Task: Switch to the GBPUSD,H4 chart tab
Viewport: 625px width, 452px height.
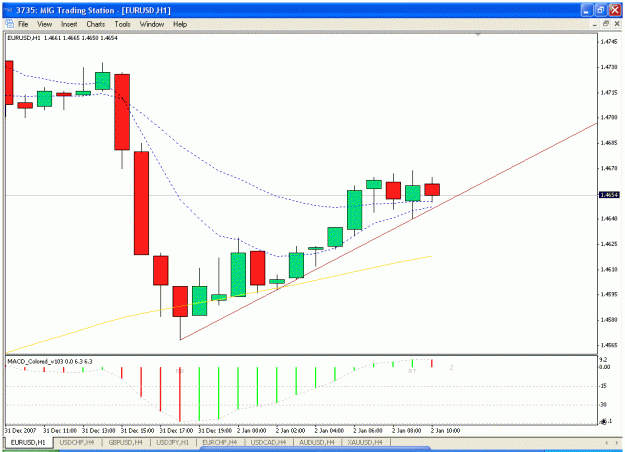Action: pos(126,442)
